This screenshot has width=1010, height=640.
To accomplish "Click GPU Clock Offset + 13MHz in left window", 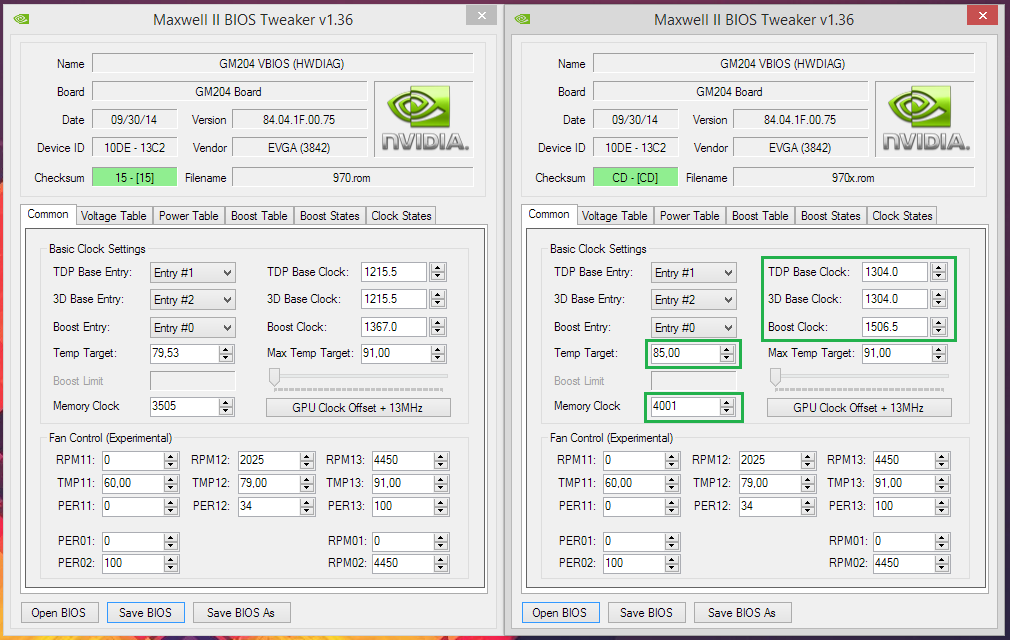I will [358, 408].
